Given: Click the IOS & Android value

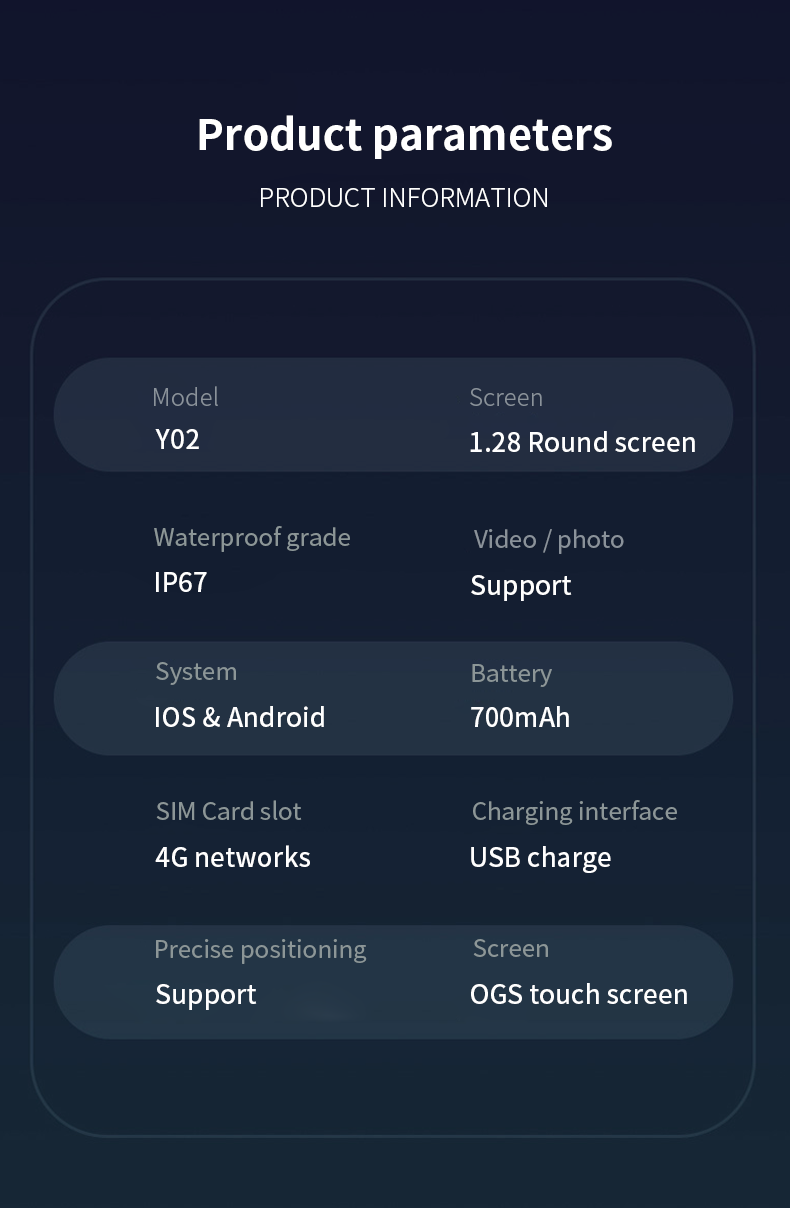Looking at the screenshot, I should (239, 717).
